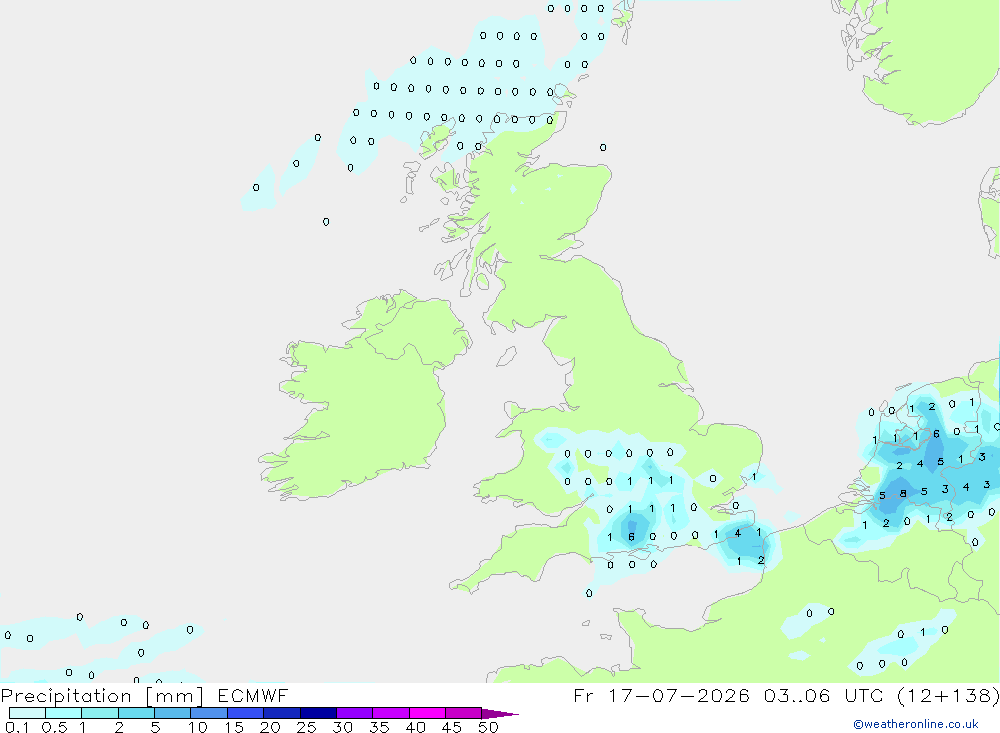Click the legend scale label "0.5"

54,727
